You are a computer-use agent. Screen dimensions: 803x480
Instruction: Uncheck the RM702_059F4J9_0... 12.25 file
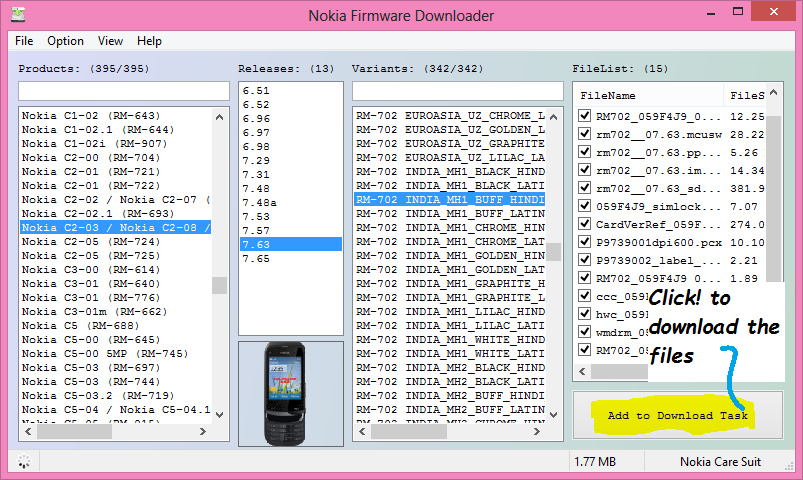click(x=584, y=116)
